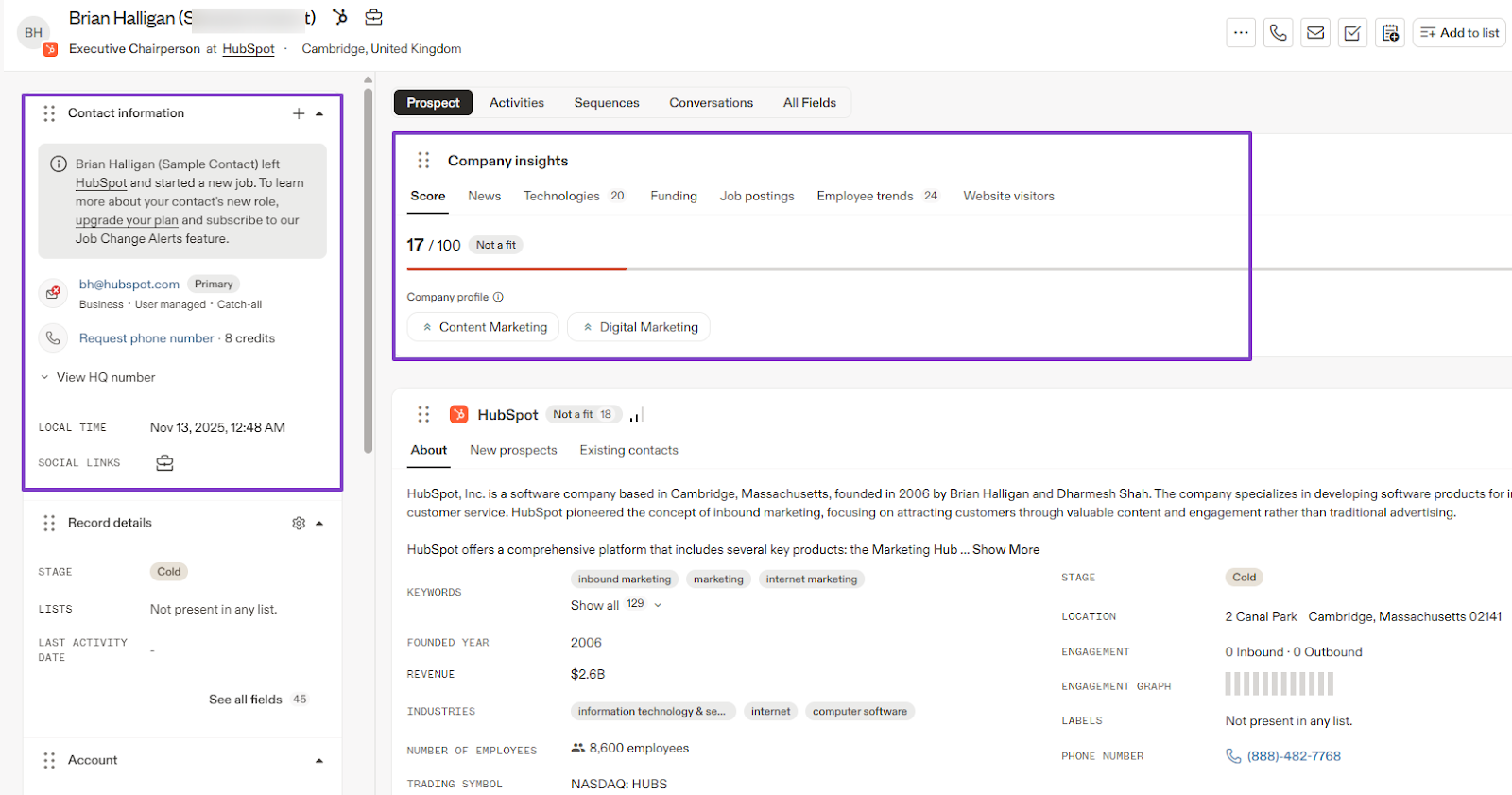Image resolution: width=1512 pixels, height=795 pixels.
Task: Select the New prospects tab
Action: click(x=514, y=450)
